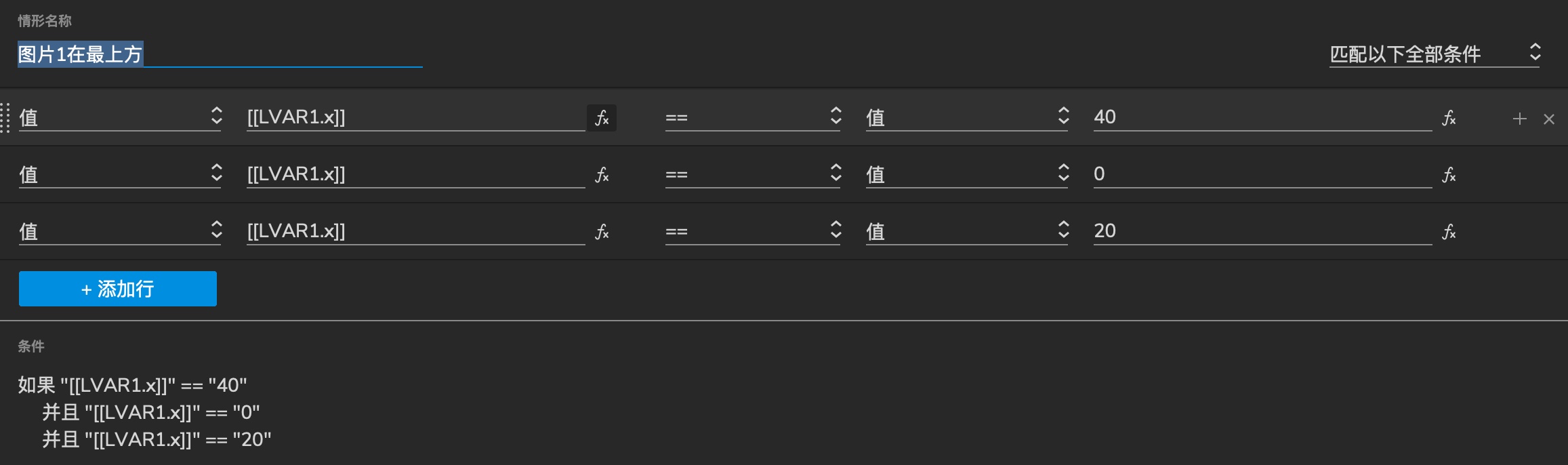
Task: Click the 添加行 button
Action: 118,289
